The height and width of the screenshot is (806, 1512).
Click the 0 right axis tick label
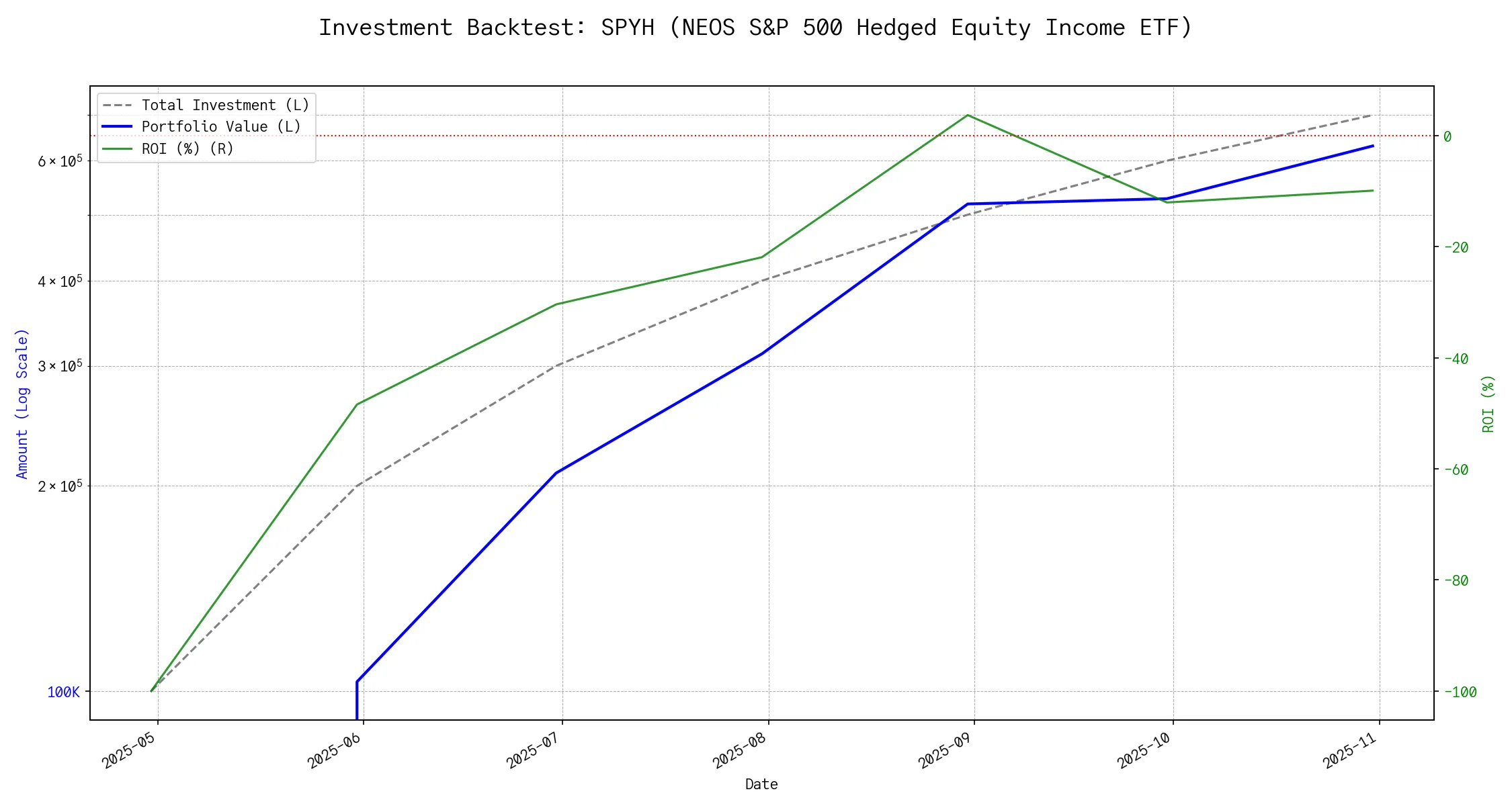click(1447, 136)
